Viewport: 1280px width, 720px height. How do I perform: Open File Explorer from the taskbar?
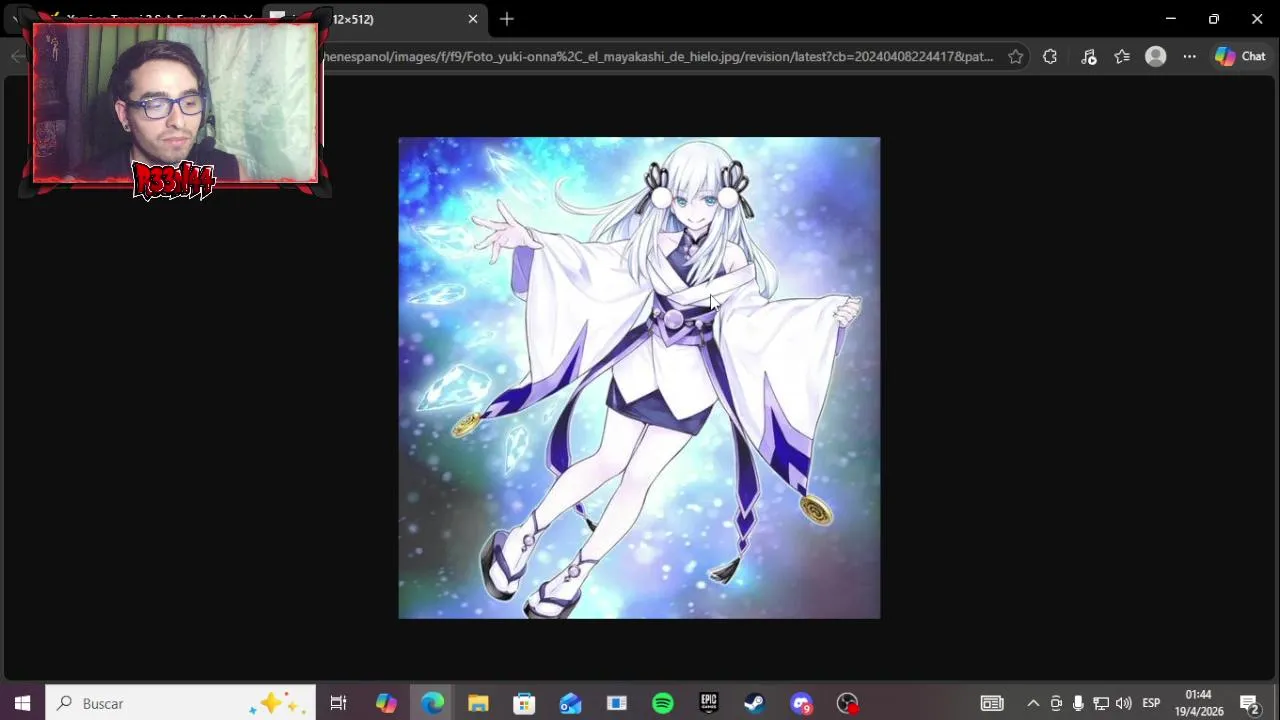click(478, 703)
